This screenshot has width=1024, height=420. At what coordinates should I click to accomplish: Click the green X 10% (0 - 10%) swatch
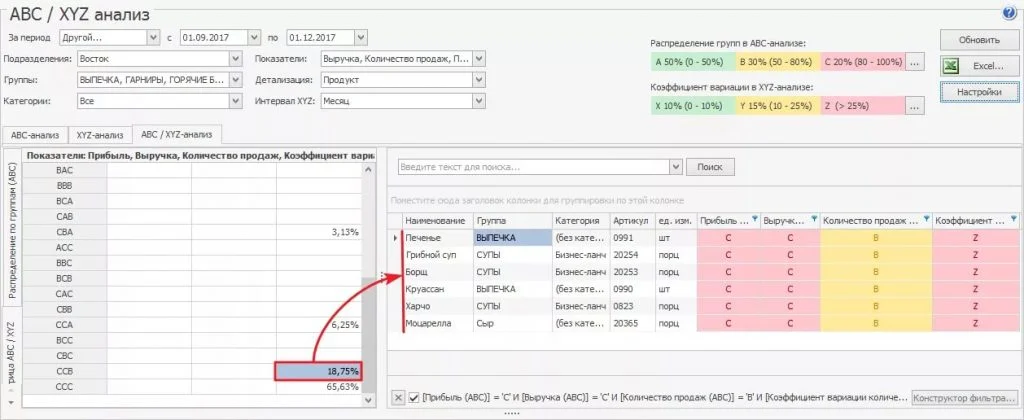[x=693, y=106]
